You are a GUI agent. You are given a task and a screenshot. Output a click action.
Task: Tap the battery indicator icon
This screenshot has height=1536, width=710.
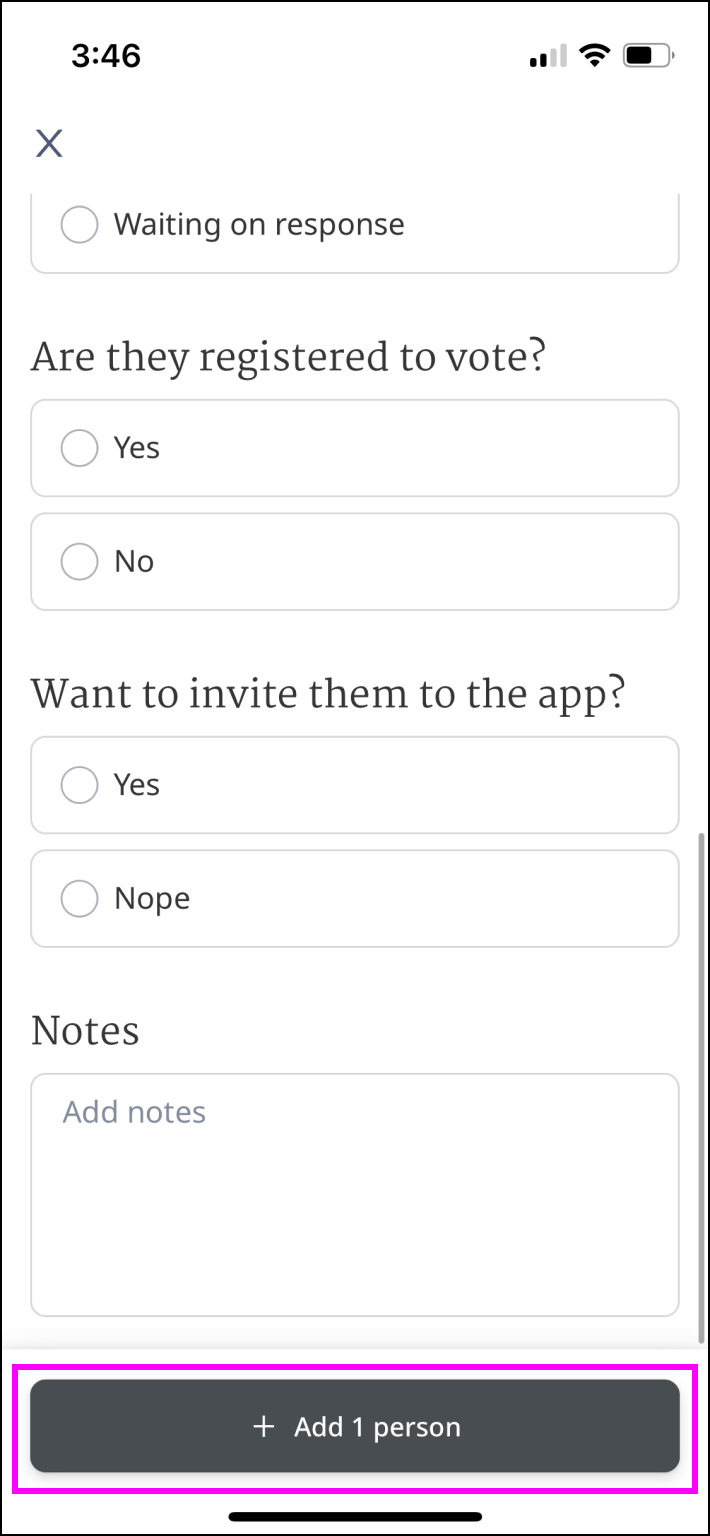coord(649,56)
